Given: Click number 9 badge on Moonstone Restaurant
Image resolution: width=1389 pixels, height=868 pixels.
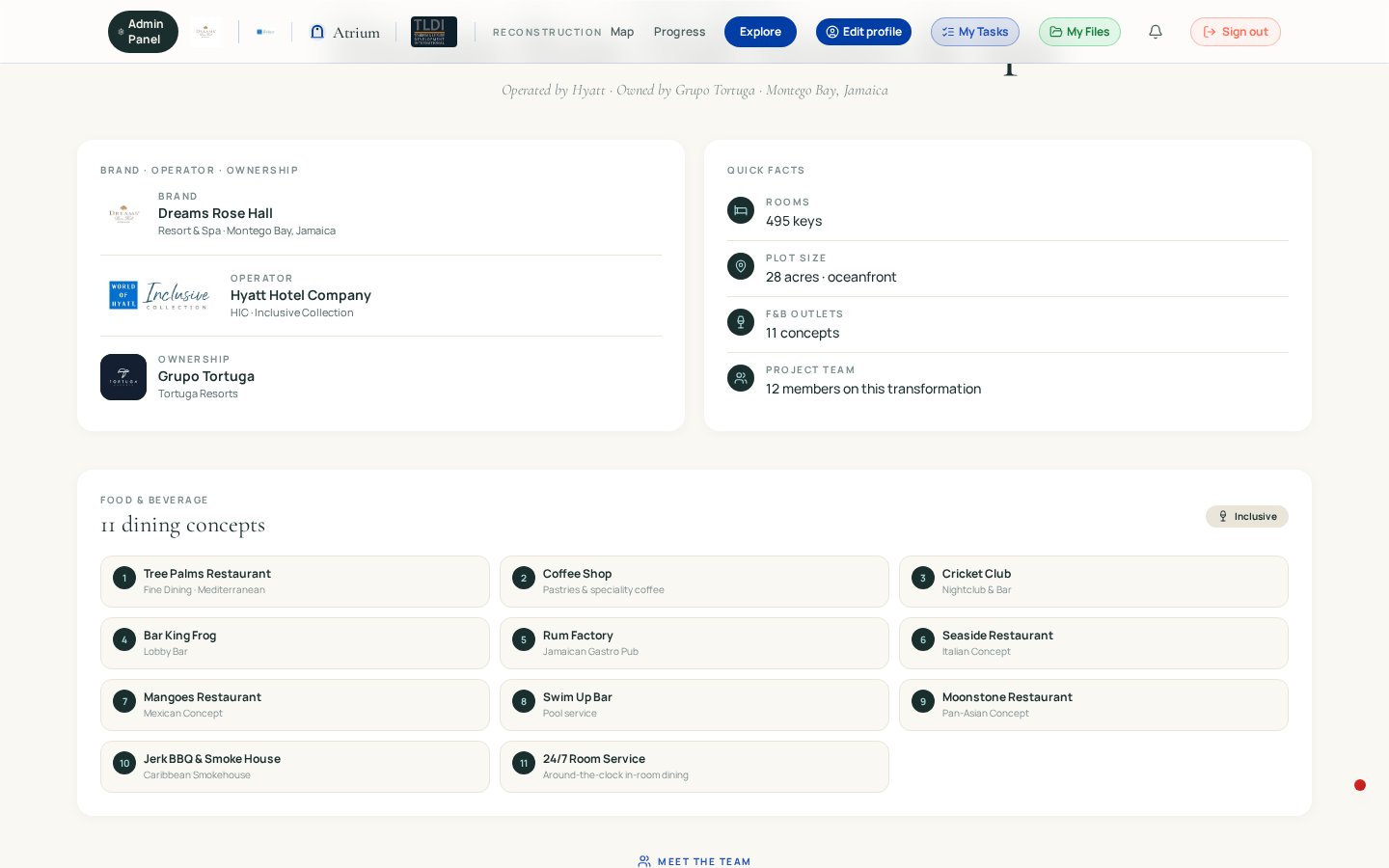Looking at the screenshot, I should click(923, 701).
